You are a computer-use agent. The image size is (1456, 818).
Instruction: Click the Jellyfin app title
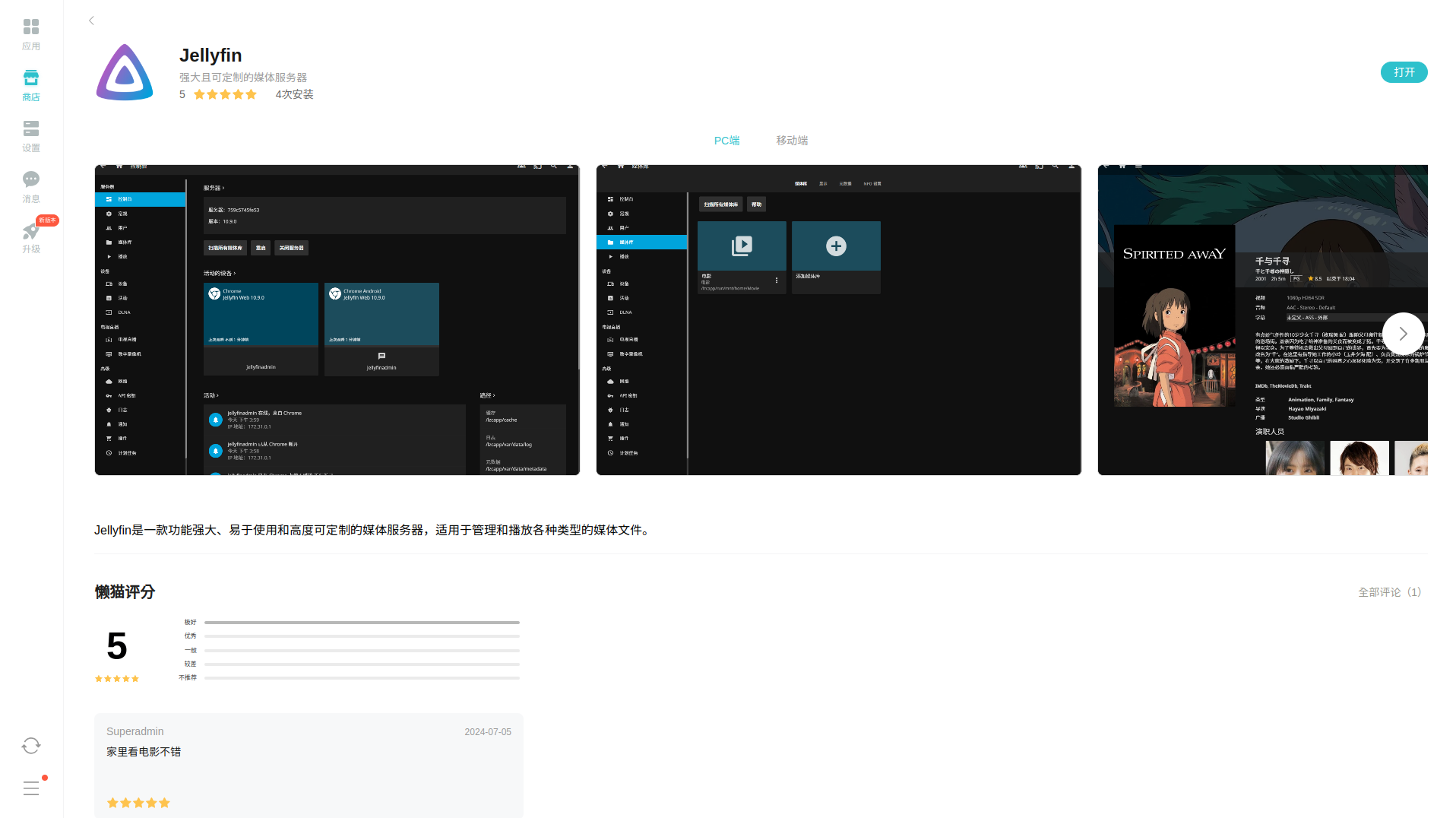tap(210, 55)
